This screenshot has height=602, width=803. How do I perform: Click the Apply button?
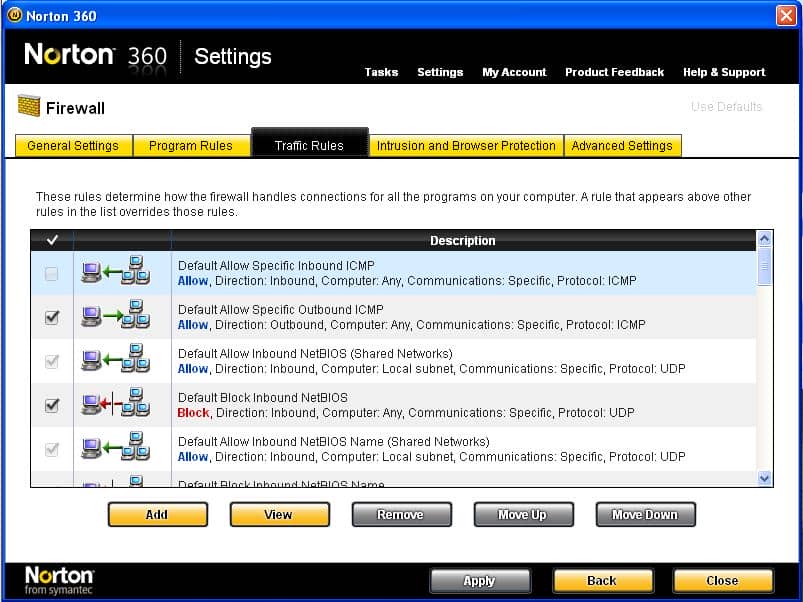pyautogui.click(x=480, y=580)
